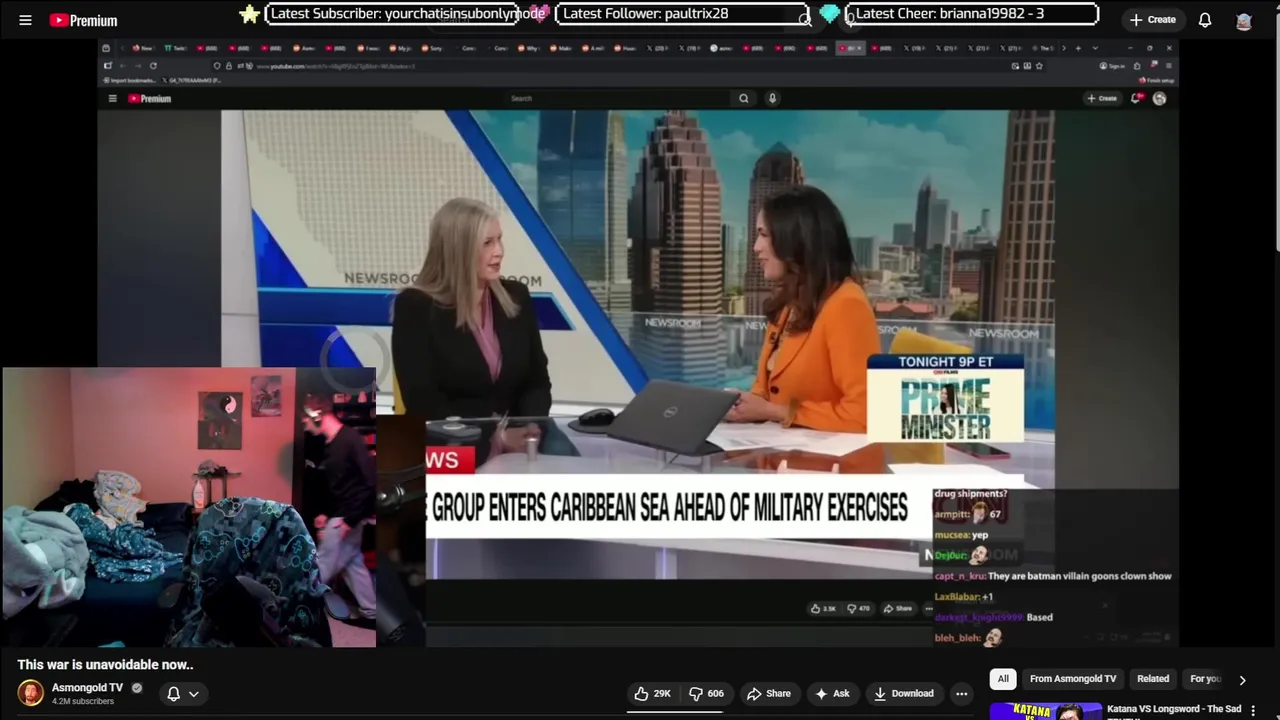The height and width of the screenshot is (720, 1280).
Task: Open the account avatar menu
Action: [1244, 20]
